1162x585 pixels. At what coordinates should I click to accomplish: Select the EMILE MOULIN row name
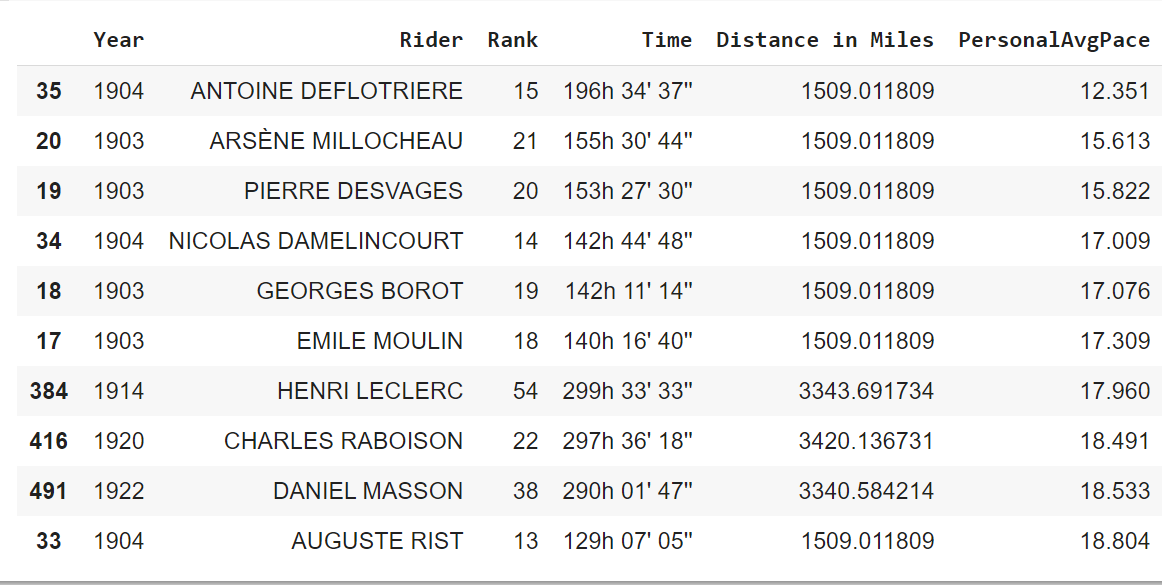(380, 341)
